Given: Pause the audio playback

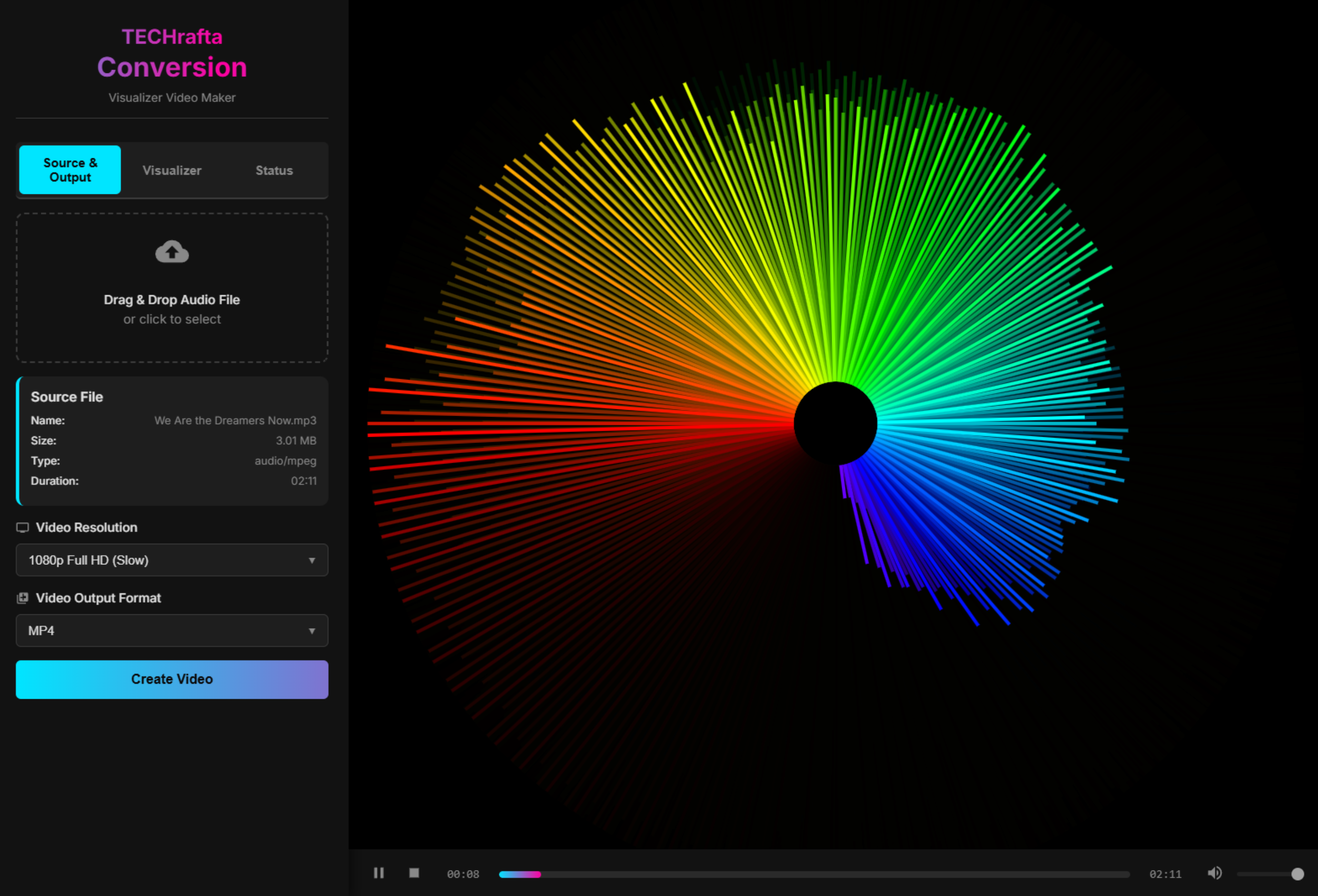Looking at the screenshot, I should tap(378, 873).
